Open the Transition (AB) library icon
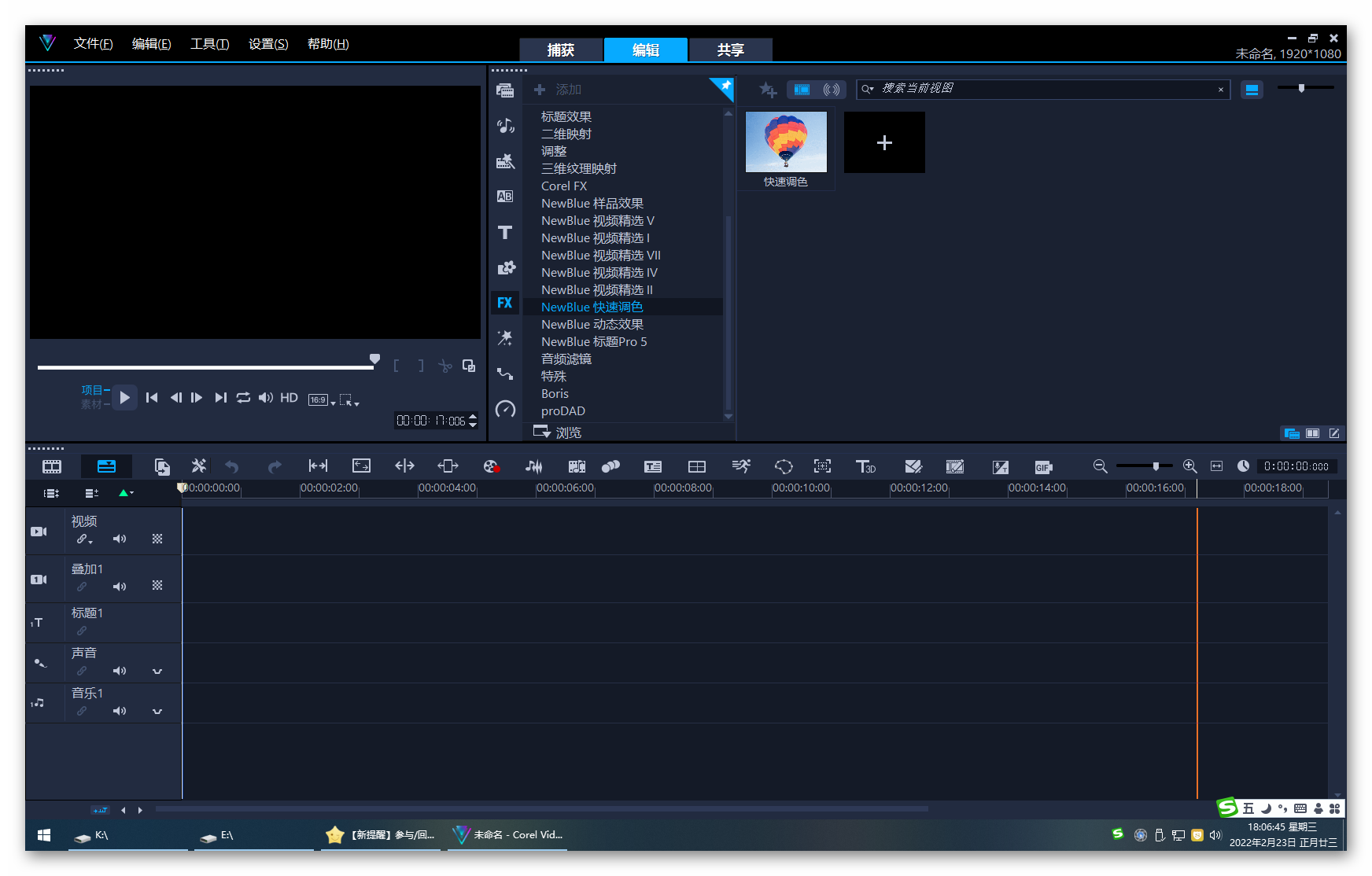1372x876 pixels. pos(505,197)
